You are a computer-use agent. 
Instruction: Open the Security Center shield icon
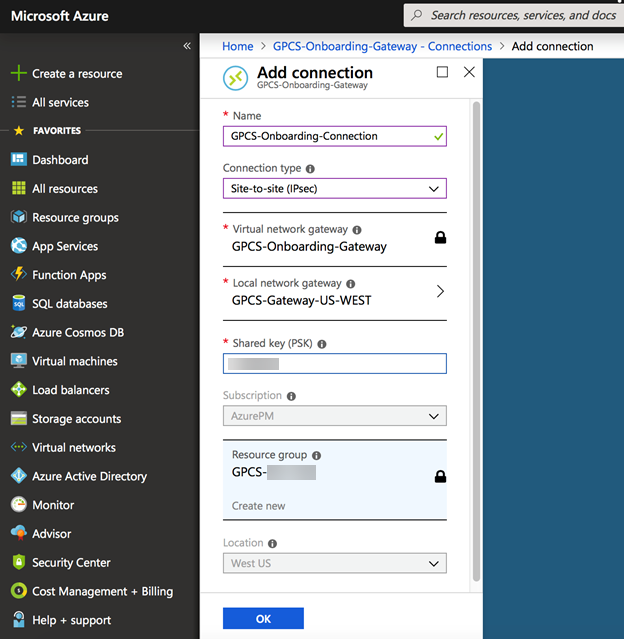18,563
